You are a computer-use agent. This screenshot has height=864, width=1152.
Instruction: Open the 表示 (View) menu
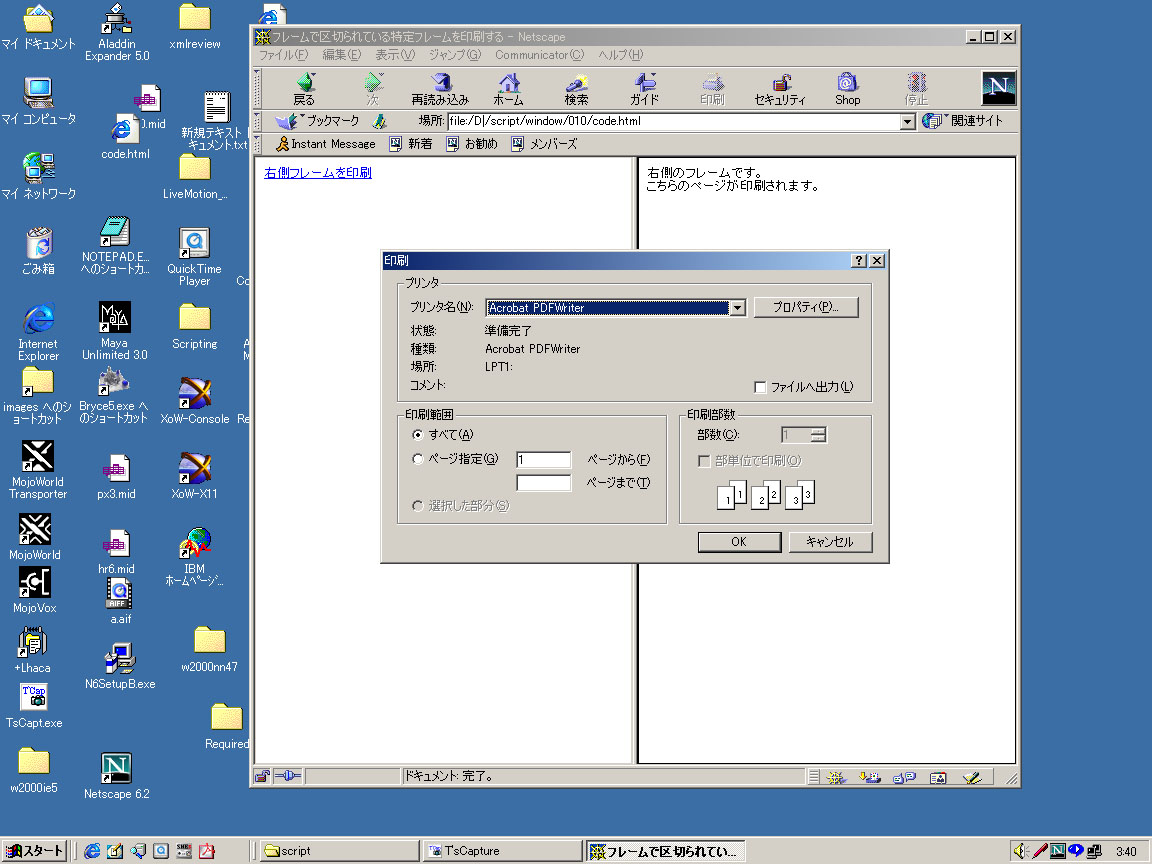pos(395,55)
